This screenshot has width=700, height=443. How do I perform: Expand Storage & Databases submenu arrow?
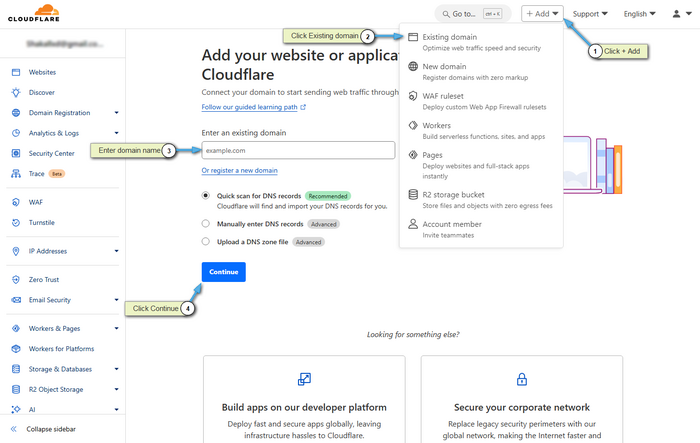click(117, 369)
